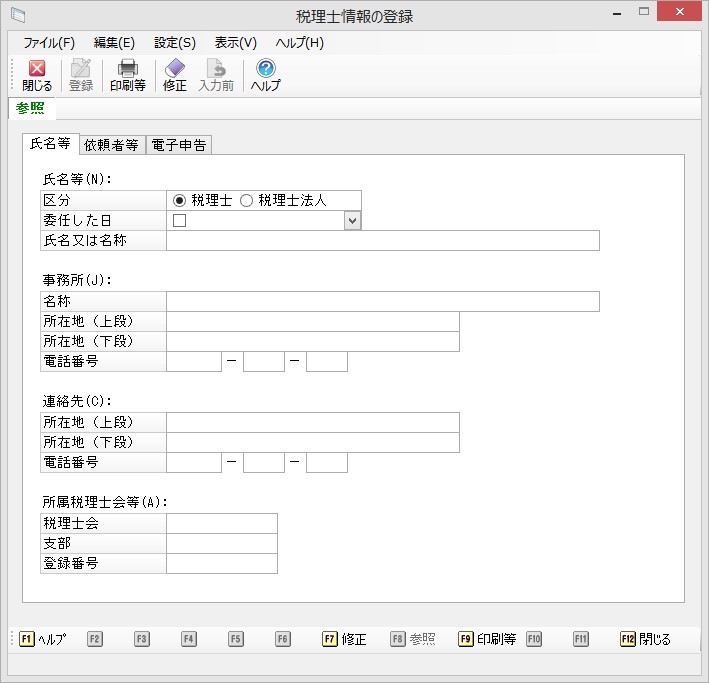Switch to the 依頼者等 tab
The image size is (709, 683).
click(x=111, y=145)
